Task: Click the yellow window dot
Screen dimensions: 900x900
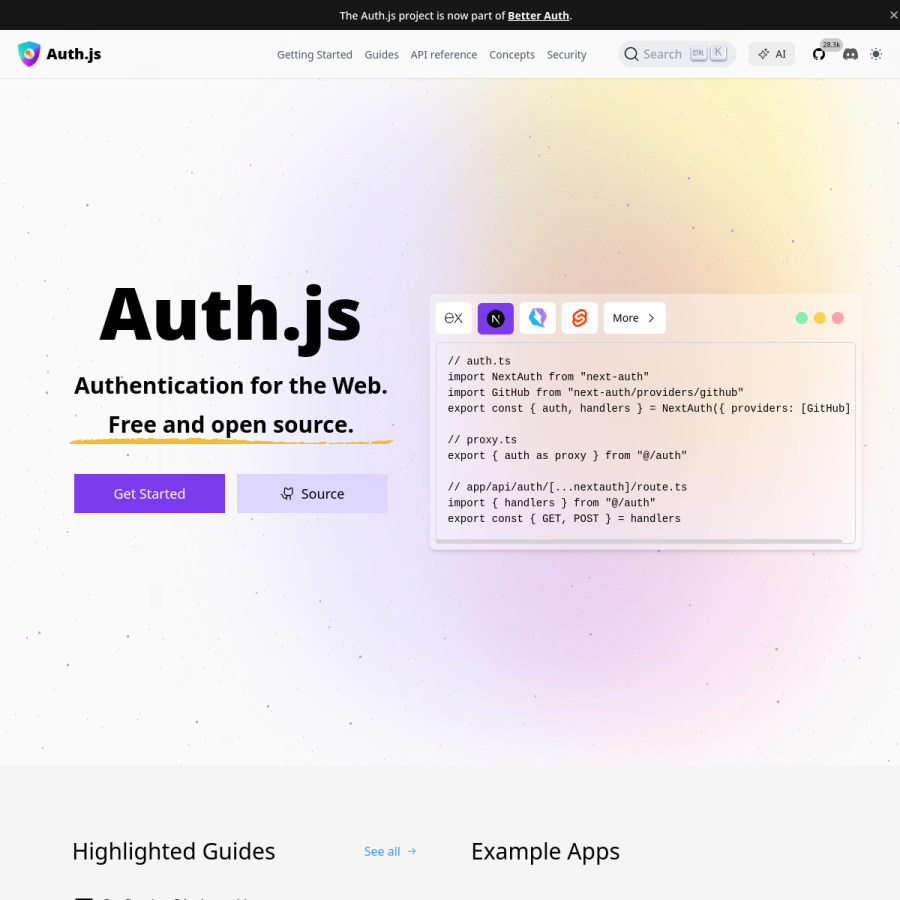Action: (820, 318)
